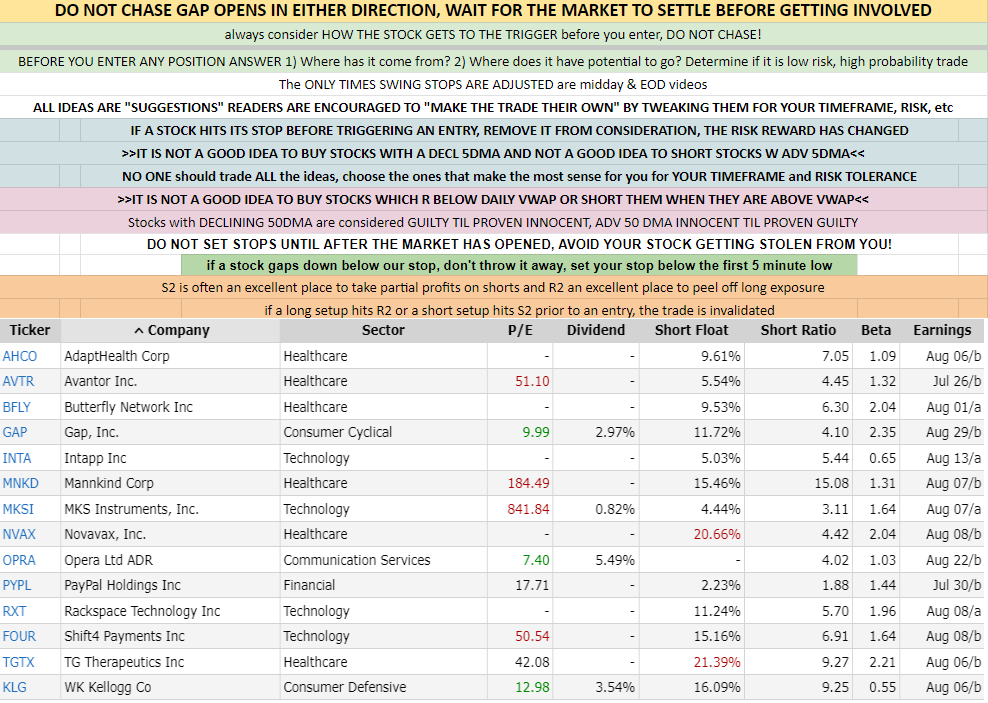Click the 15.08 short ratio value
This screenshot has height=703, width=988.
click(x=831, y=483)
